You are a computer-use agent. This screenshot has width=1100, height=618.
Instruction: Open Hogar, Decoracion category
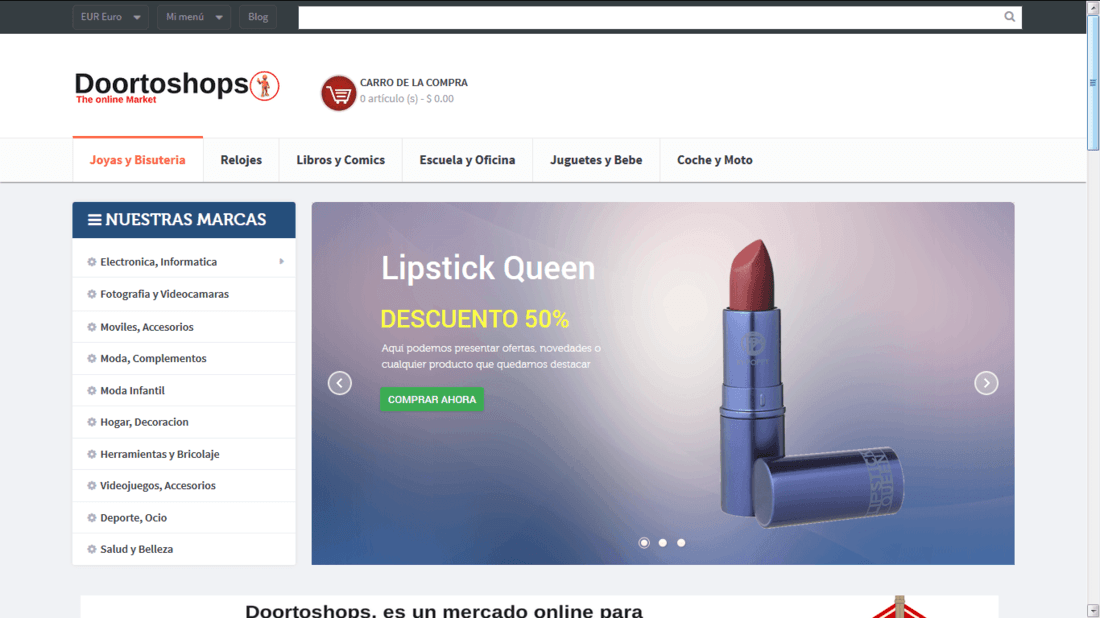coord(144,422)
